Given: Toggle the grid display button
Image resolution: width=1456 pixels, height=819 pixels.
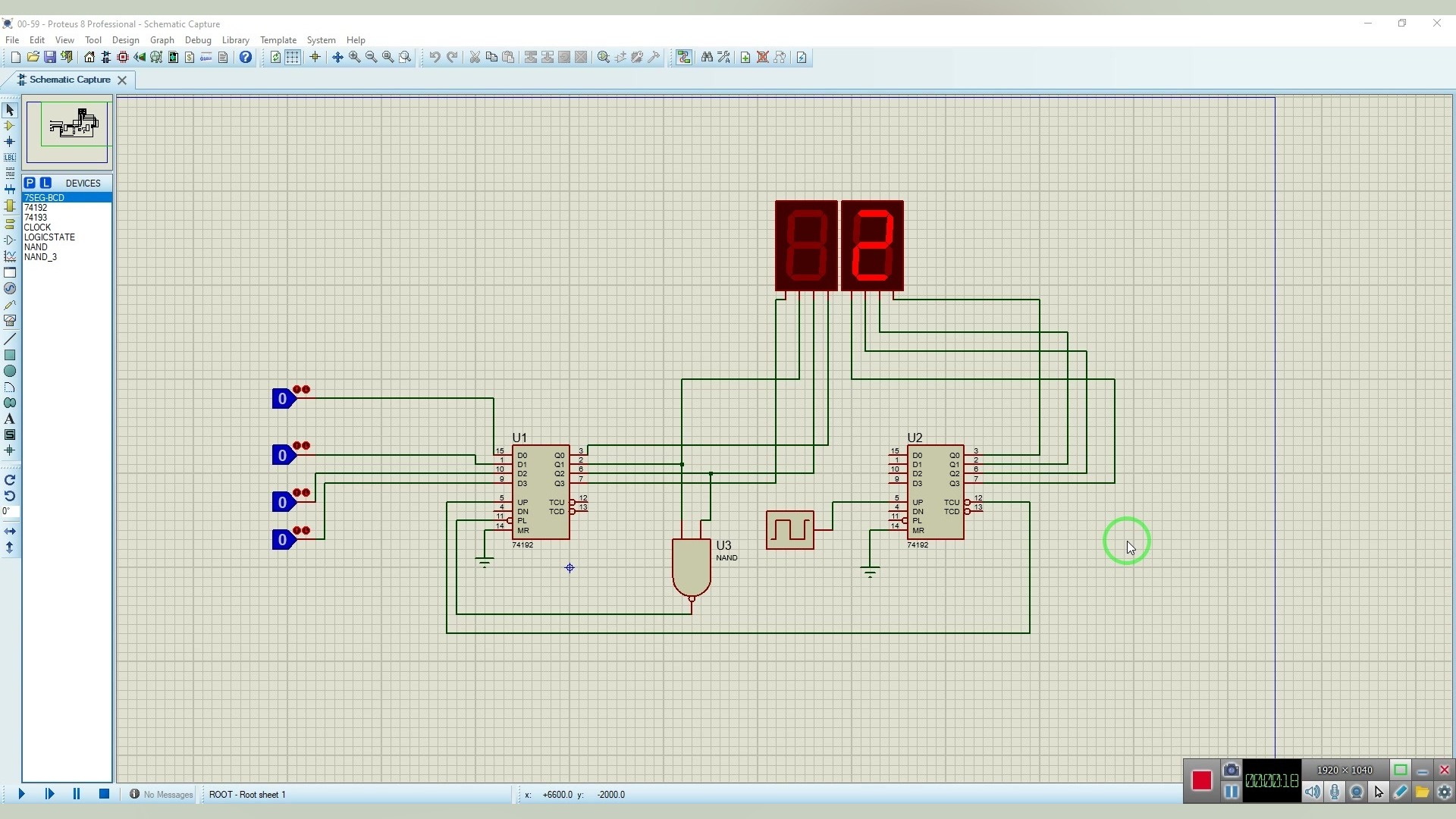Looking at the screenshot, I should tap(293, 58).
